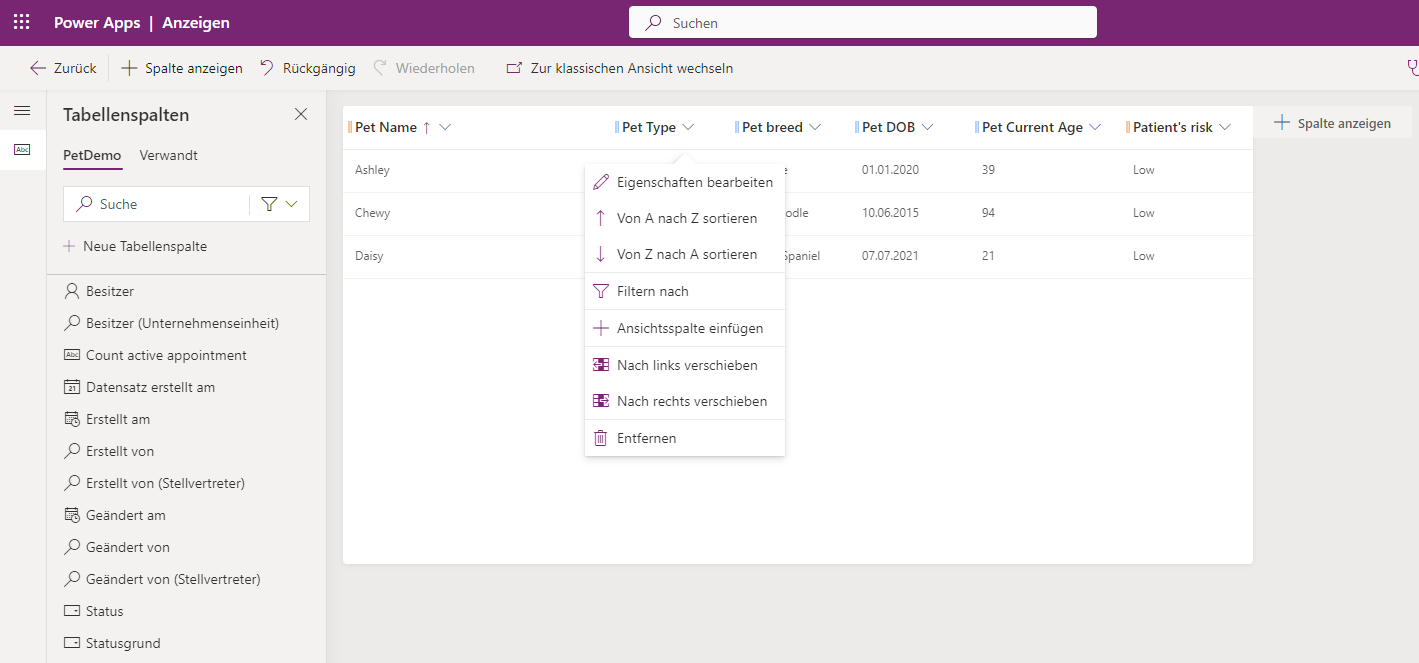The width and height of the screenshot is (1419, 663).
Task: Click the move-left icon in context menu
Action: click(600, 365)
